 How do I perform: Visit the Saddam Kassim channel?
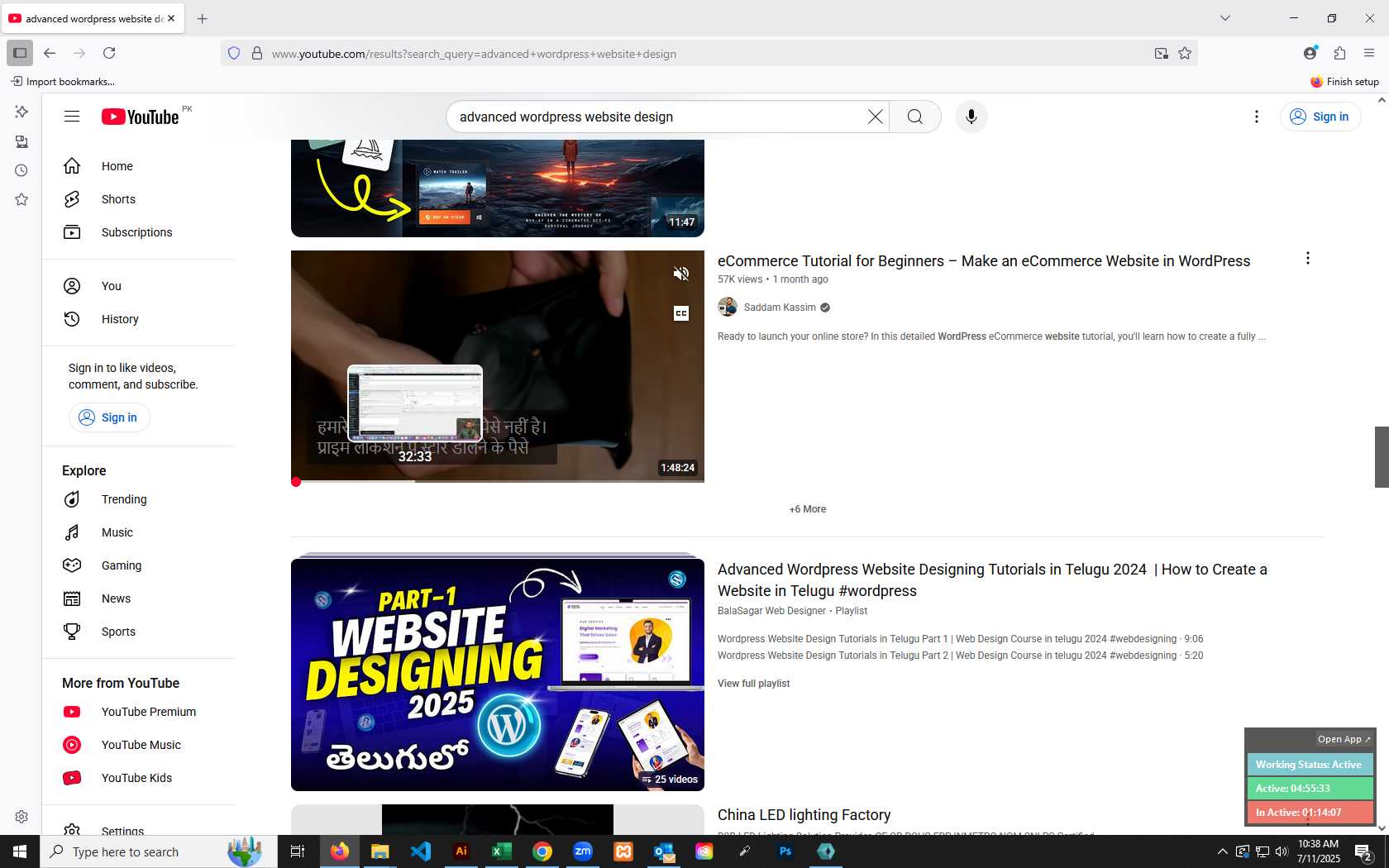[x=780, y=308]
